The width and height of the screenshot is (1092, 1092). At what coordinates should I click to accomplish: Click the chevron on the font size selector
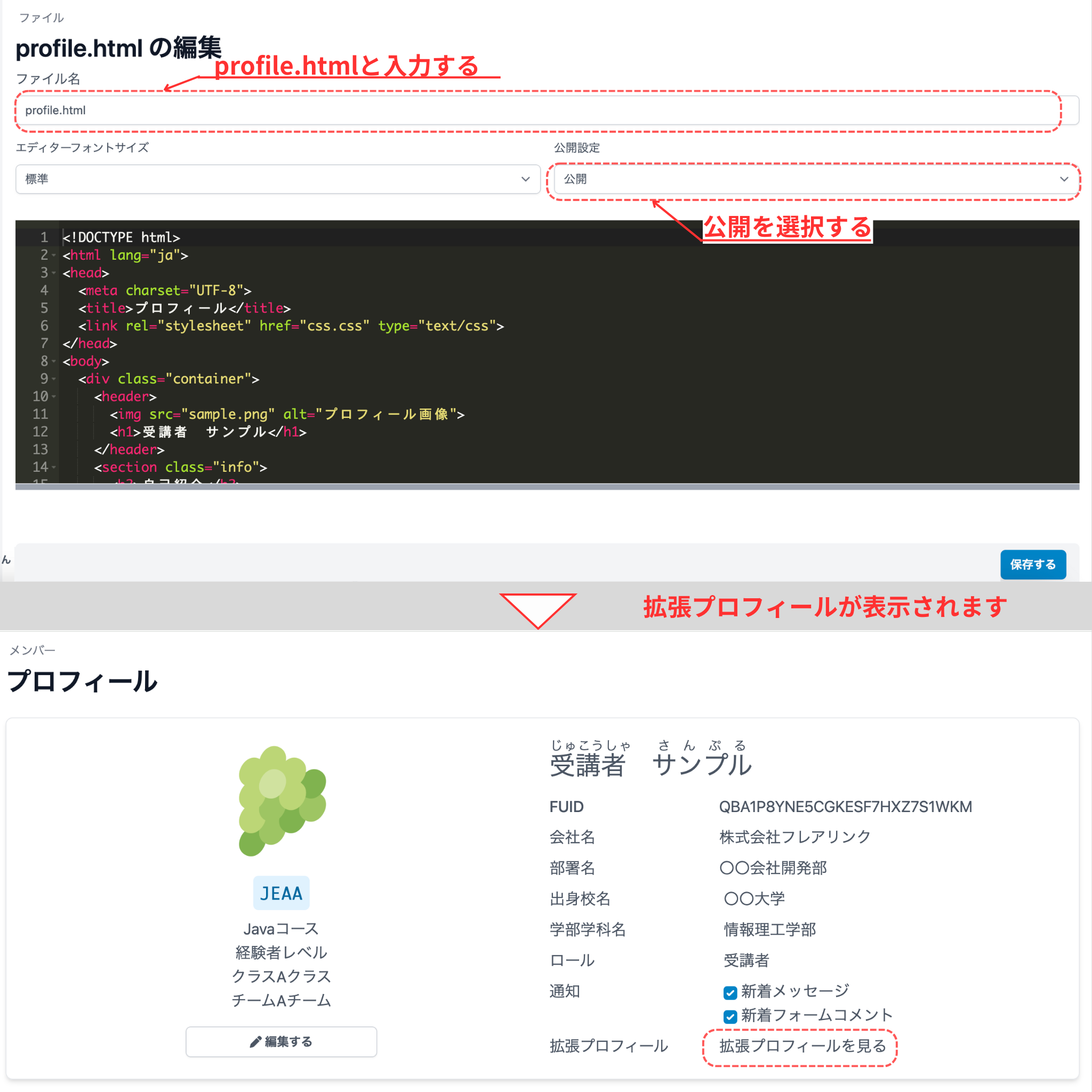526,179
